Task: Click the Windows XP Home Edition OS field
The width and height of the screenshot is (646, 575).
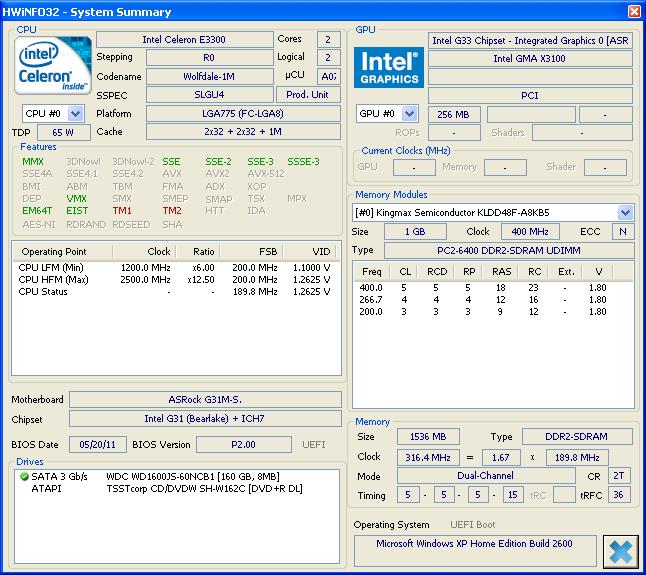Action: pos(475,551)
